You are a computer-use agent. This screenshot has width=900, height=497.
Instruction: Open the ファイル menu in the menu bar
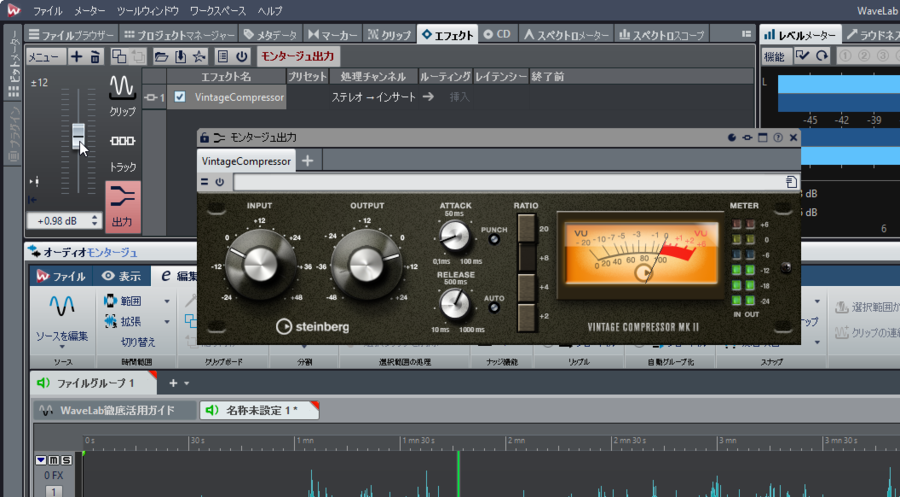pyautogui.click(x=48, y=11)
